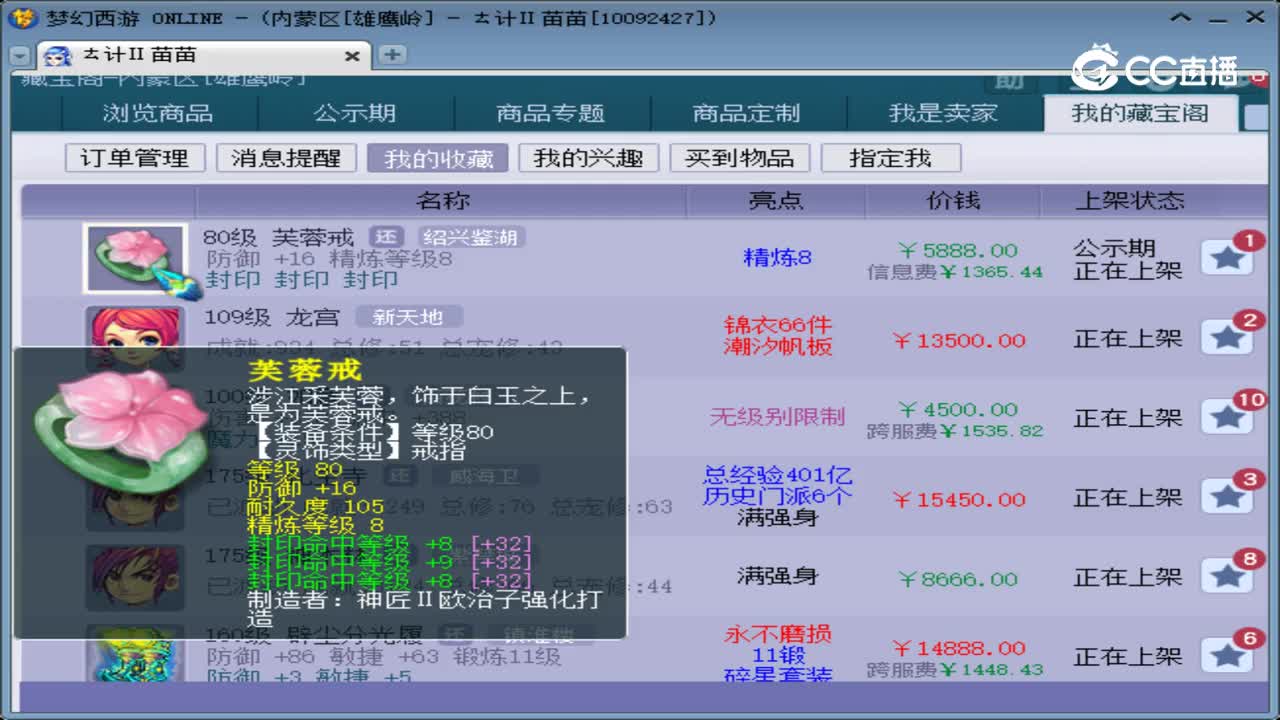This screenshot has width=1280, height=720.
Task: Sort by 价钱 column header
Action: [x=953, y=201]
